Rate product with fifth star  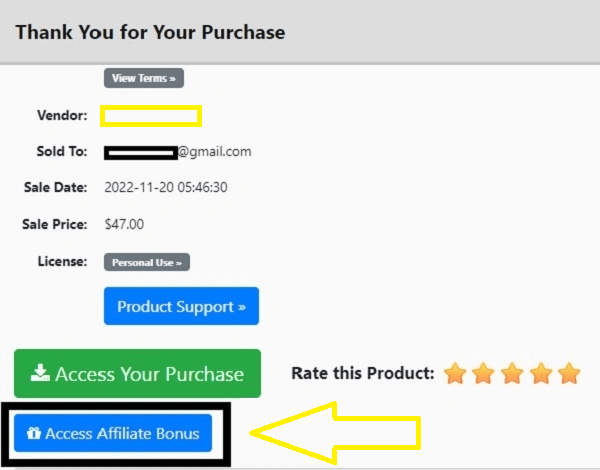point(569,374)
